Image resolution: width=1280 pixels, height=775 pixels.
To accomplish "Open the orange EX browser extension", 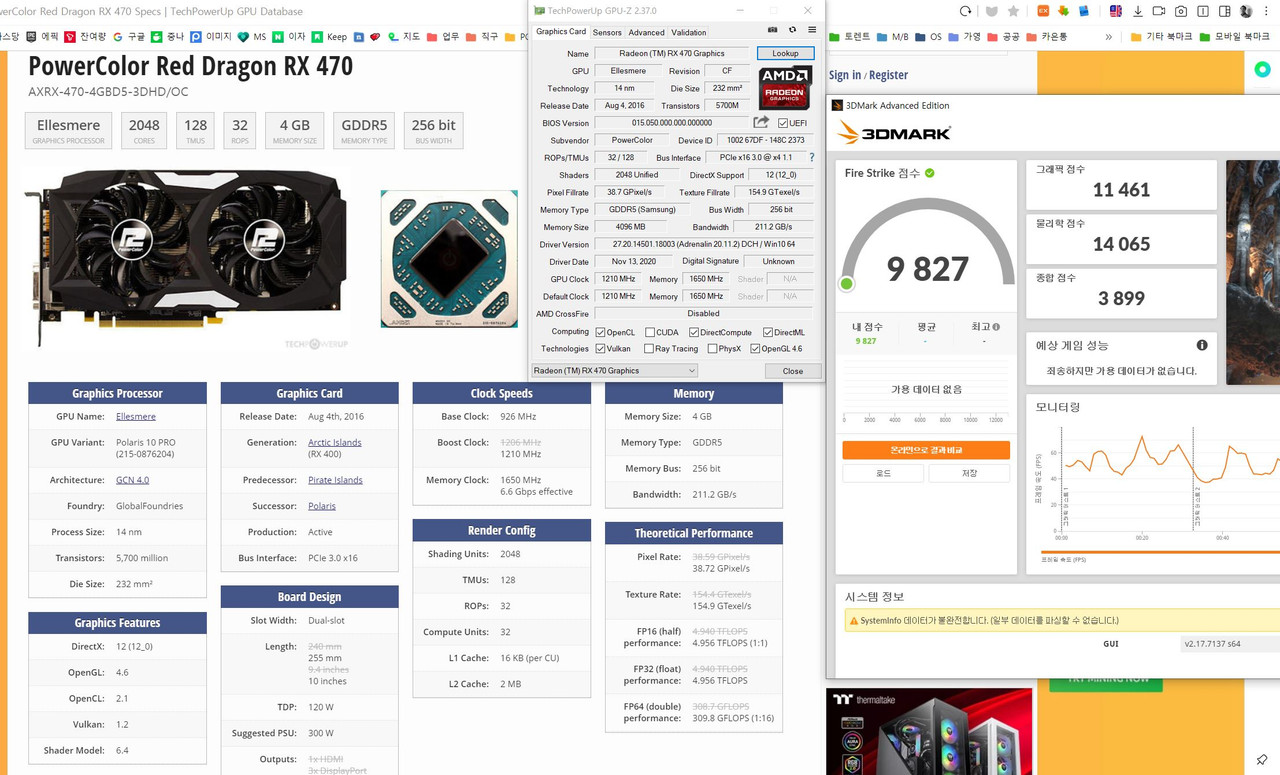I will pyautogui.click(x=1043, y=11).
